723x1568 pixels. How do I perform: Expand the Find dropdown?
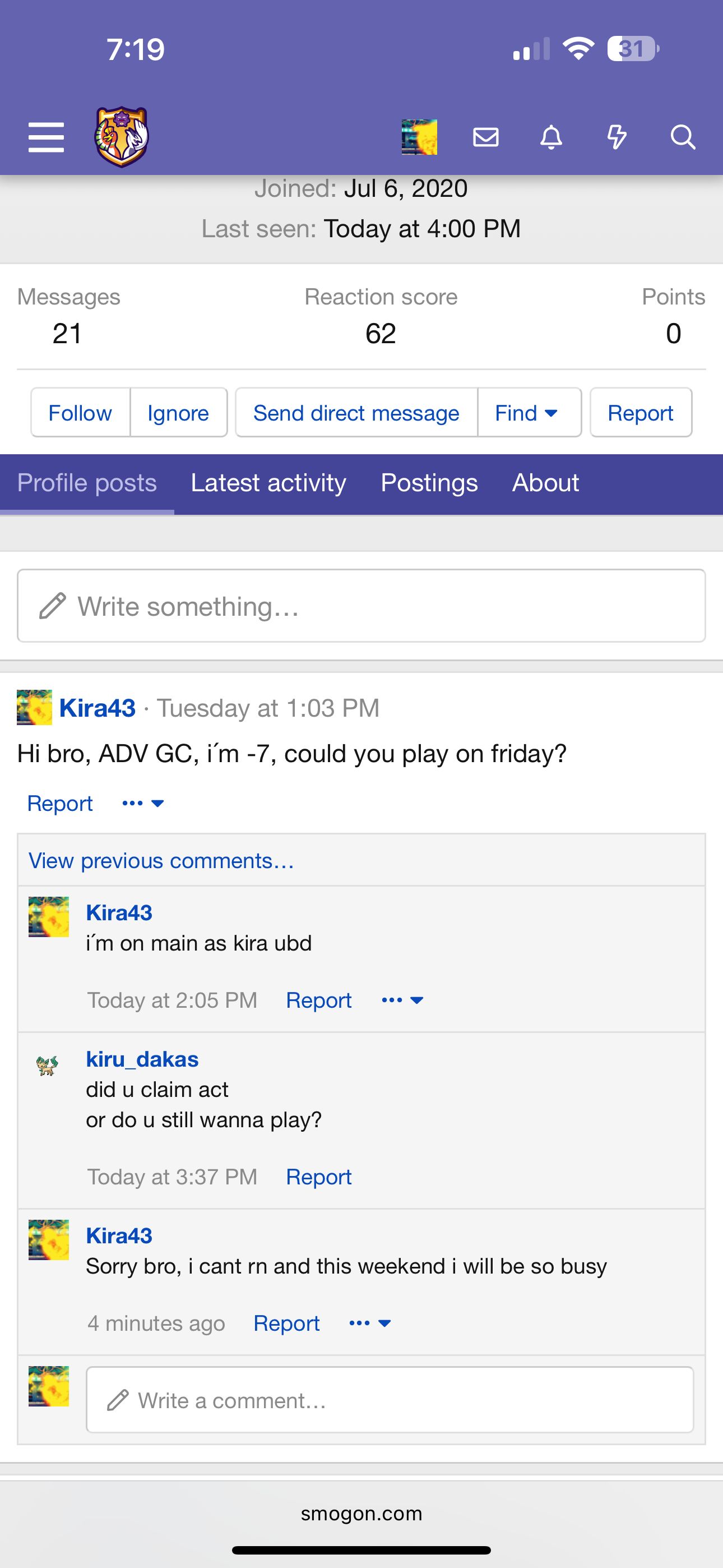(x=529, y=413)
